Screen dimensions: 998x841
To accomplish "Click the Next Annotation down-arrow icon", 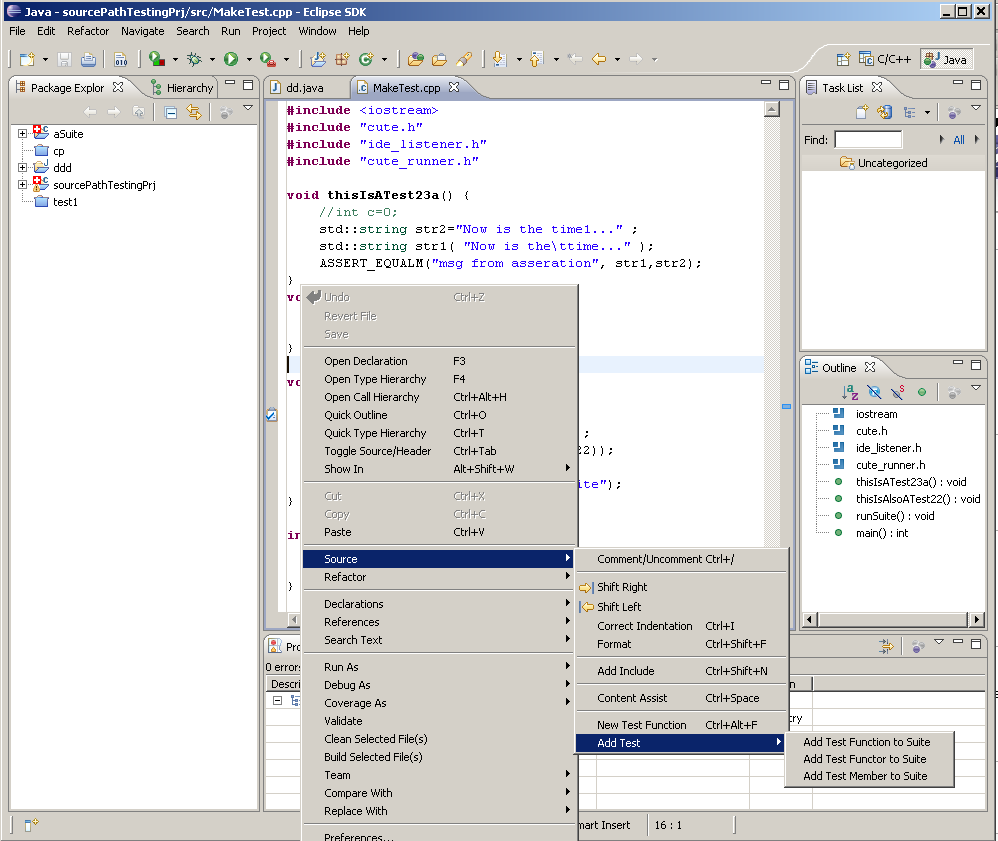I will pos(500,59).
